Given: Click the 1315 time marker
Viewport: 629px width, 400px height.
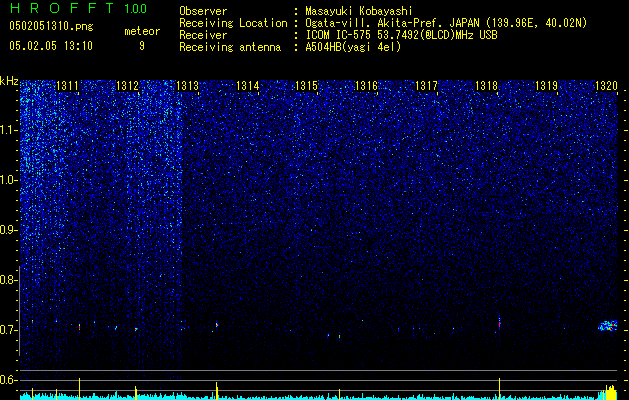Looking at the screenshot, I should (306, 86).
